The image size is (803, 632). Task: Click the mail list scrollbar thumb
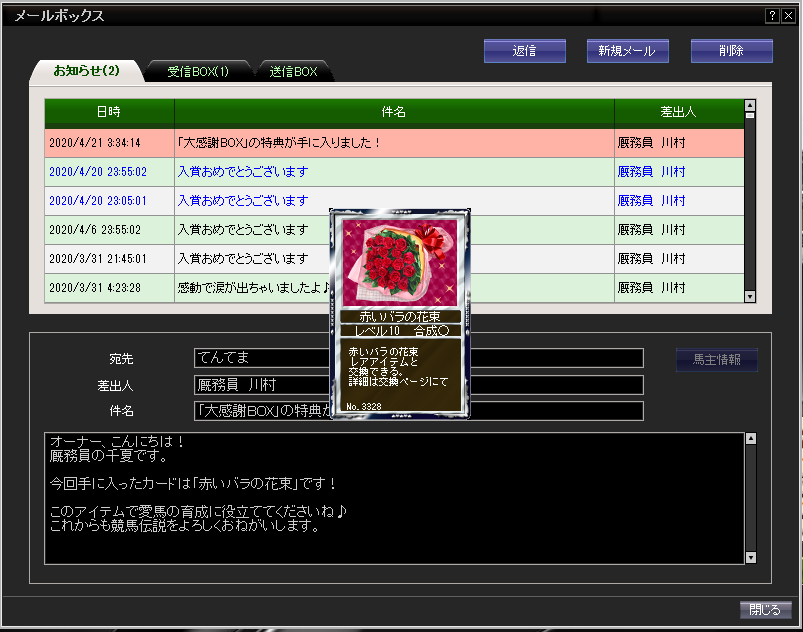click(750, 116)
